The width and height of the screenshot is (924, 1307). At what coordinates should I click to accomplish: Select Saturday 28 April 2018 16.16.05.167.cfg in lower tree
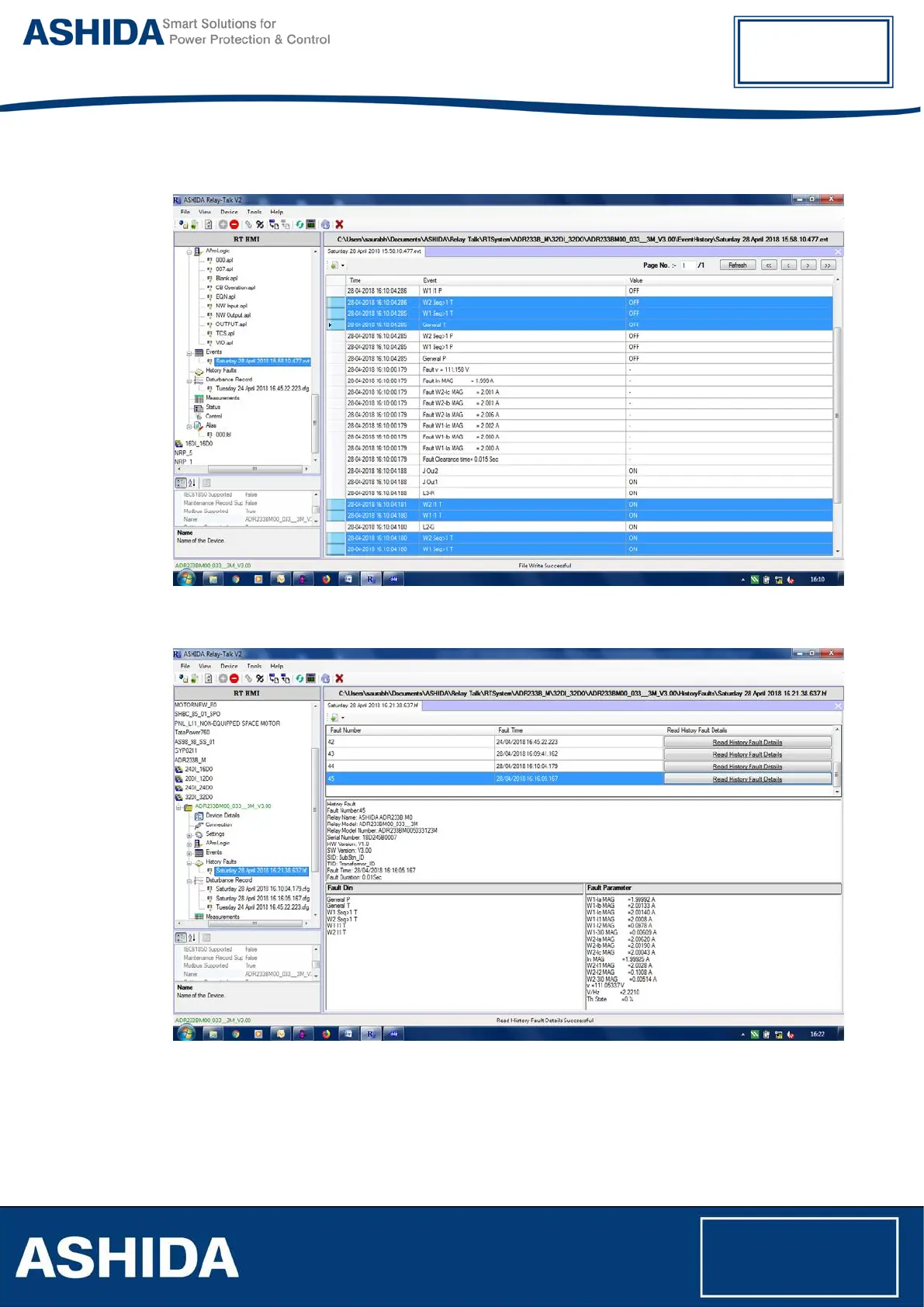point(262,898)
